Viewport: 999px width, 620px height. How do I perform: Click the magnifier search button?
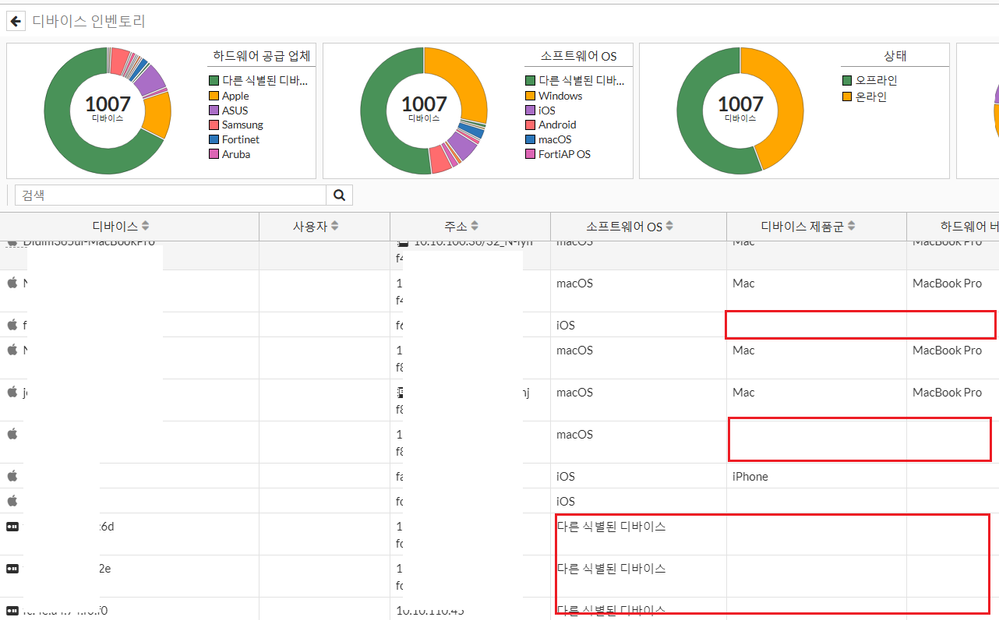[339, 195]
